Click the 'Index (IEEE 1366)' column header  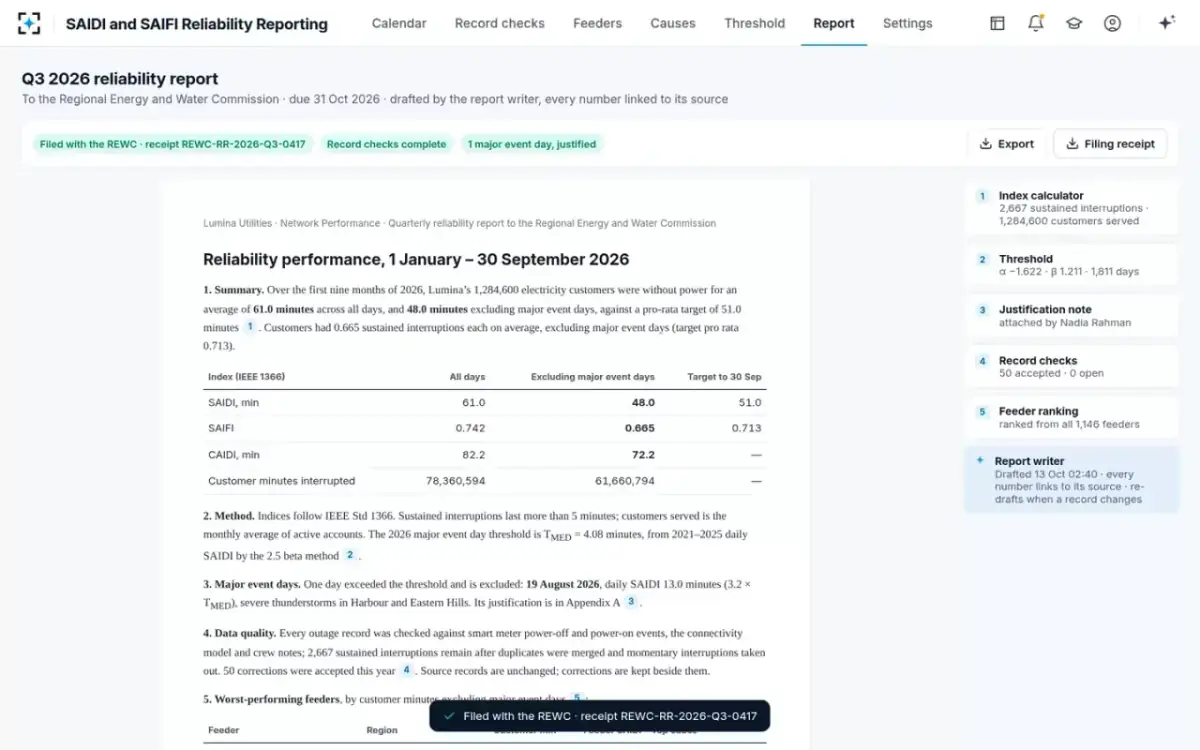(x=246, y=377)
